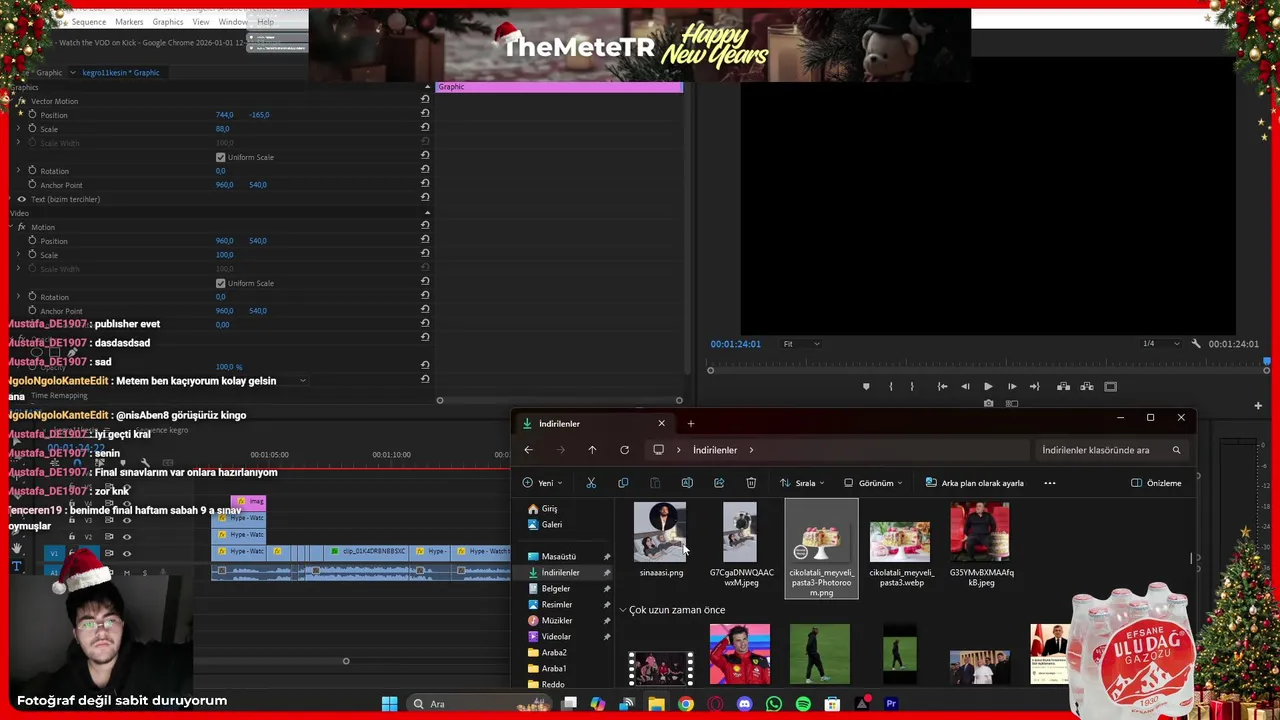
Task: Hide the Text (bizim tercihler) layer
Action: tap(21, 199)
